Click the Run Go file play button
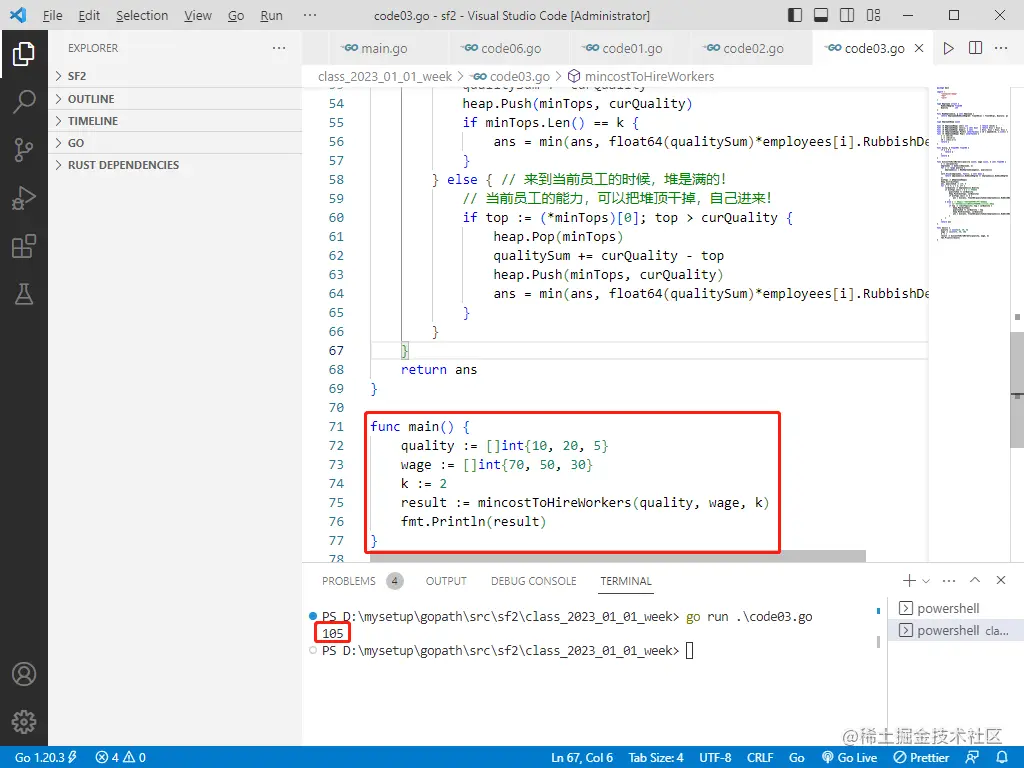This screenshot has width=1024, height=768. pyautogui.click(x=948, y=48)
